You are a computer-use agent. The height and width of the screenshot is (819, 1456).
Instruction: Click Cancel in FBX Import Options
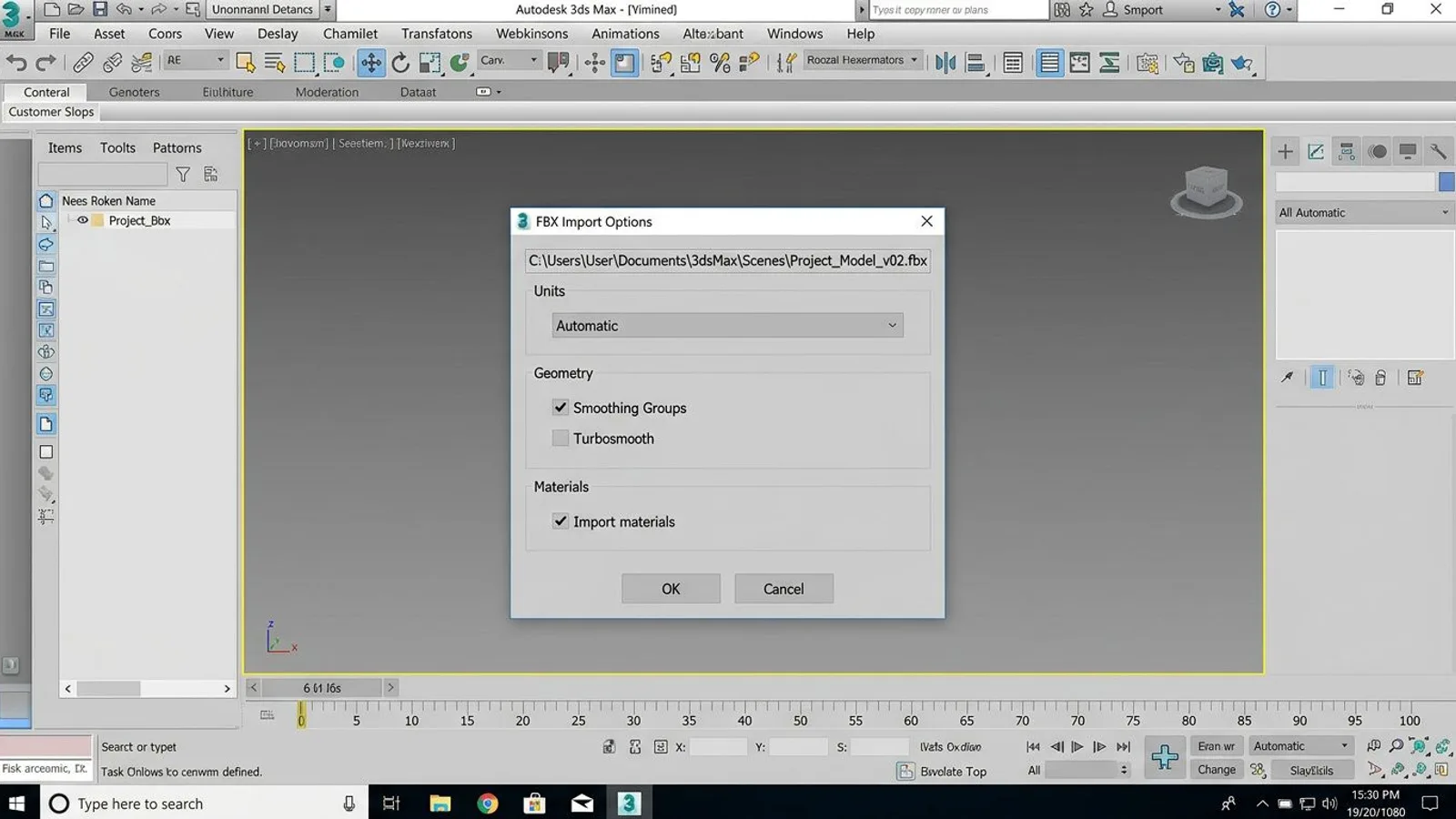coord(784,589)
